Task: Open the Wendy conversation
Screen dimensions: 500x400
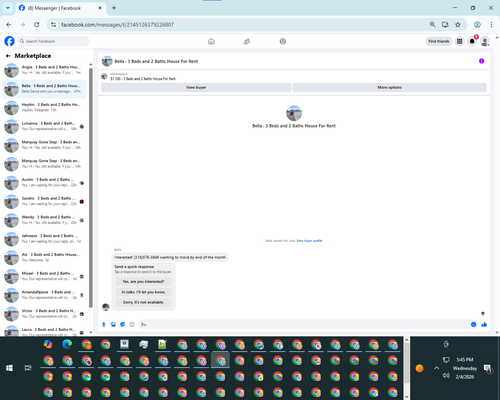Action: tap(44, 220)
